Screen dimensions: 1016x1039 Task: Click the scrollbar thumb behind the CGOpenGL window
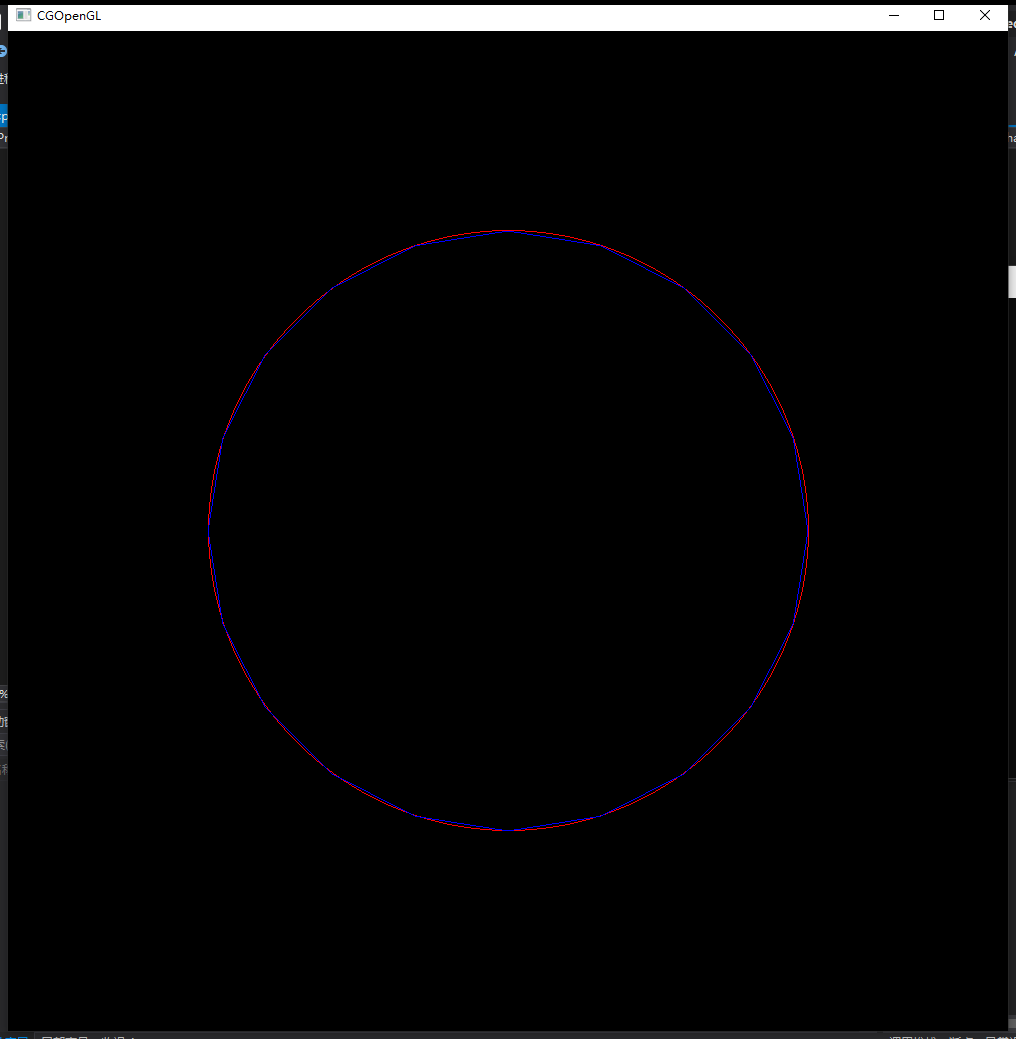click(x=1012, y=282)
